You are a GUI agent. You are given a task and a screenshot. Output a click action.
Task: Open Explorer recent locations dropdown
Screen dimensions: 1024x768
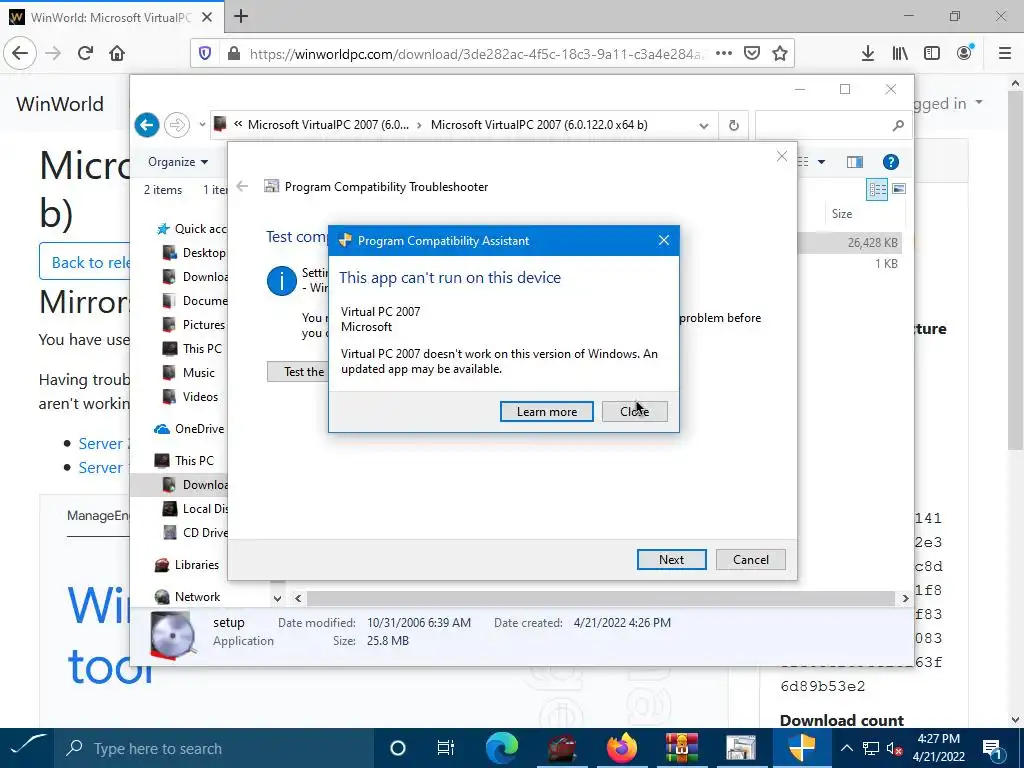click(x=202, y=125)
